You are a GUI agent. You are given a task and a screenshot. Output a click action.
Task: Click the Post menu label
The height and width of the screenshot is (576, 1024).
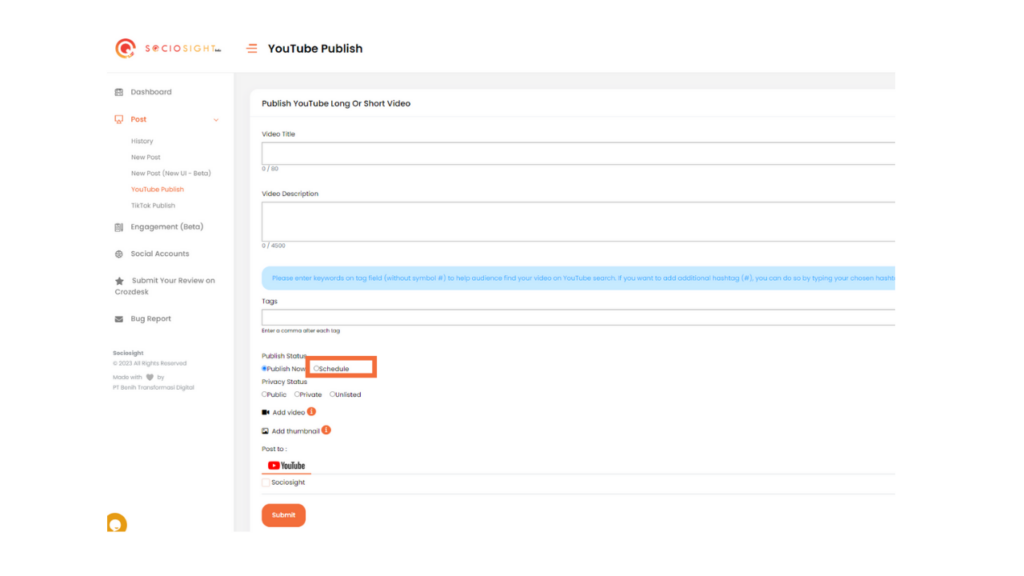pos(138,120)
